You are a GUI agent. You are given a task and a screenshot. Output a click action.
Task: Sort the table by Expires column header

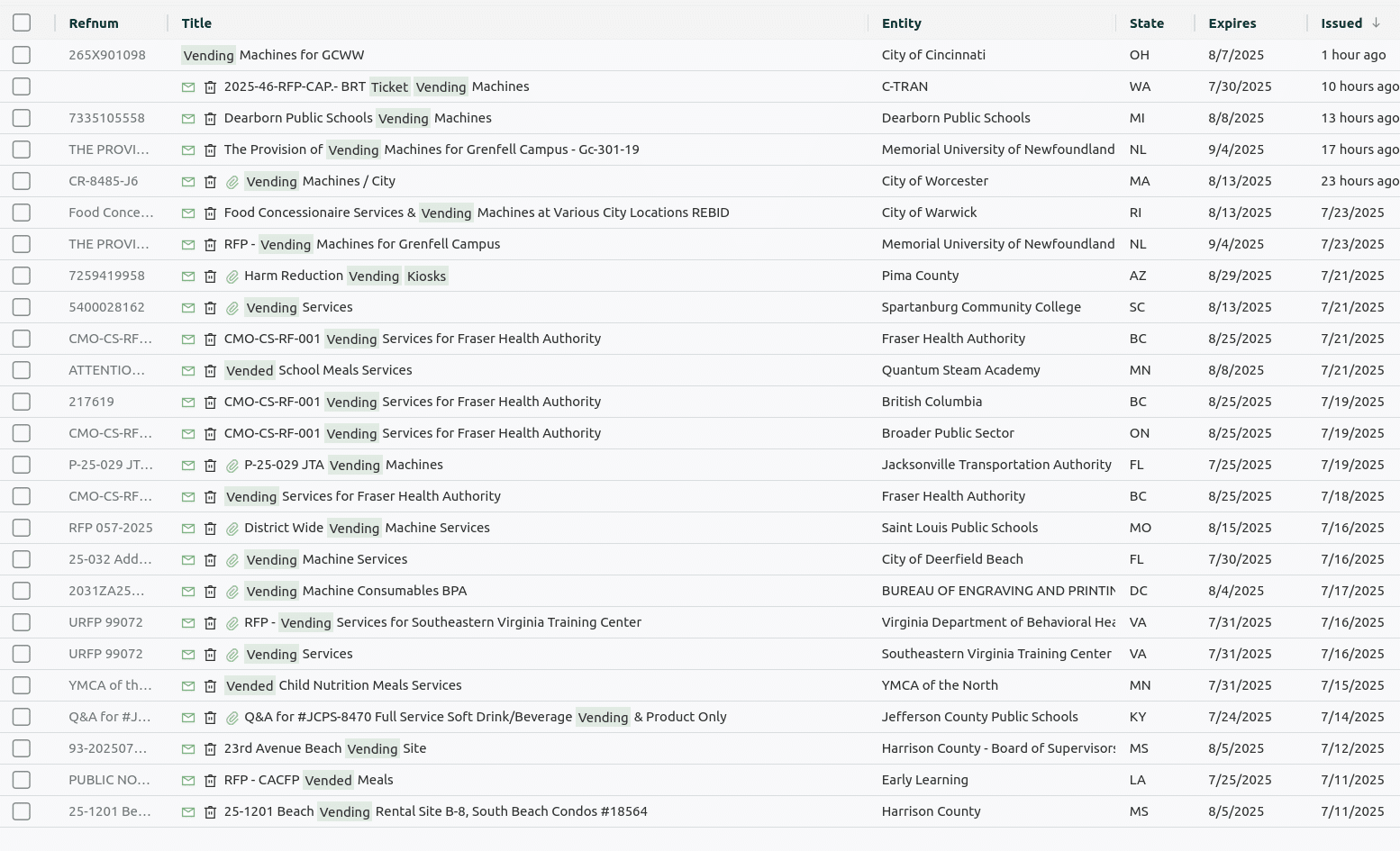(1232, 23)
